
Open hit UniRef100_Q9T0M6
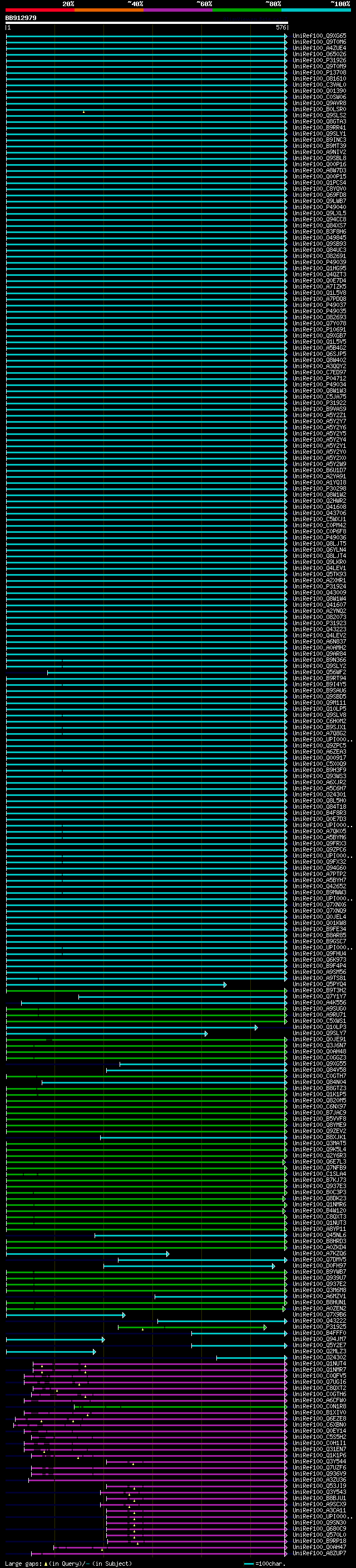pos(319,42)
